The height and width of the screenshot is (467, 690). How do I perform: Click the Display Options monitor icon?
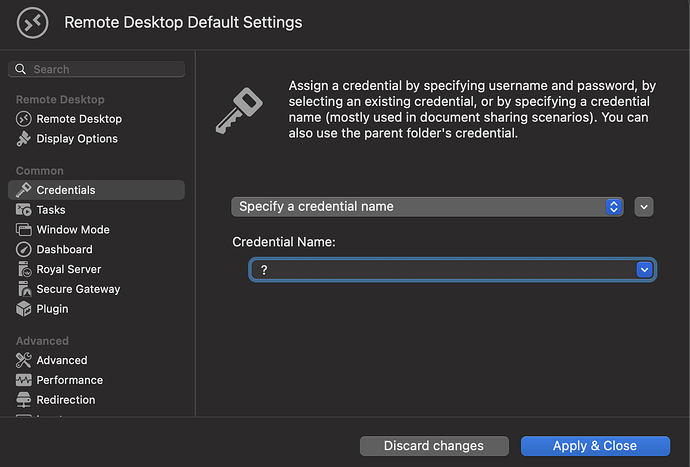tap(24, 139)
